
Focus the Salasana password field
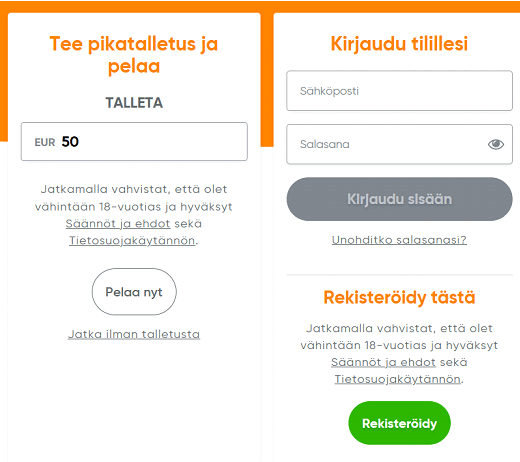399,144
